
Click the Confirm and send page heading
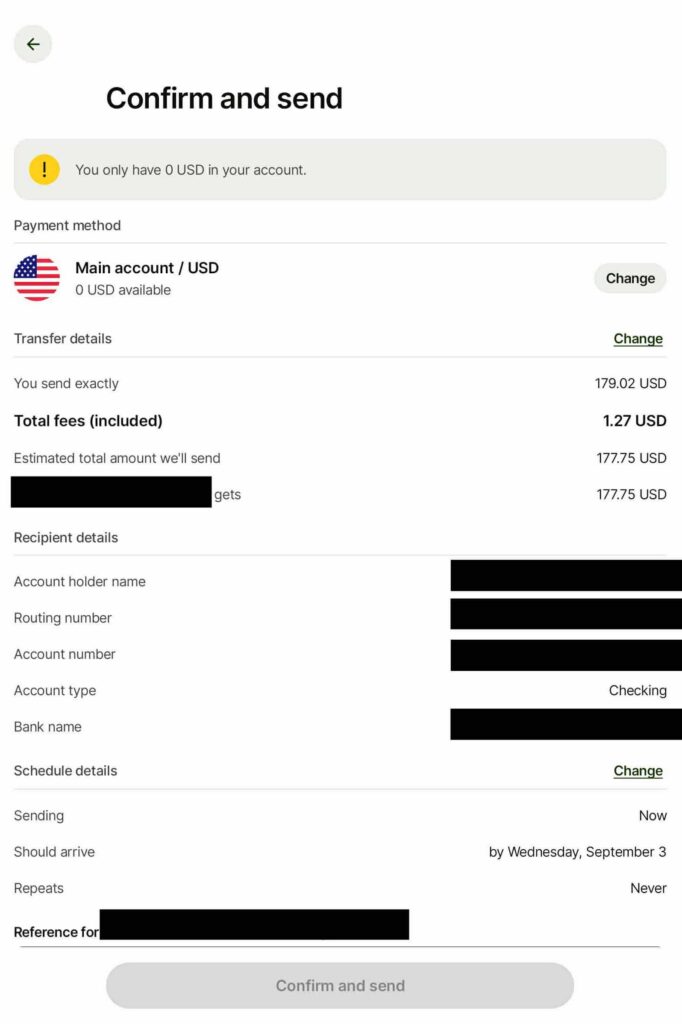(x=224, y=98)
